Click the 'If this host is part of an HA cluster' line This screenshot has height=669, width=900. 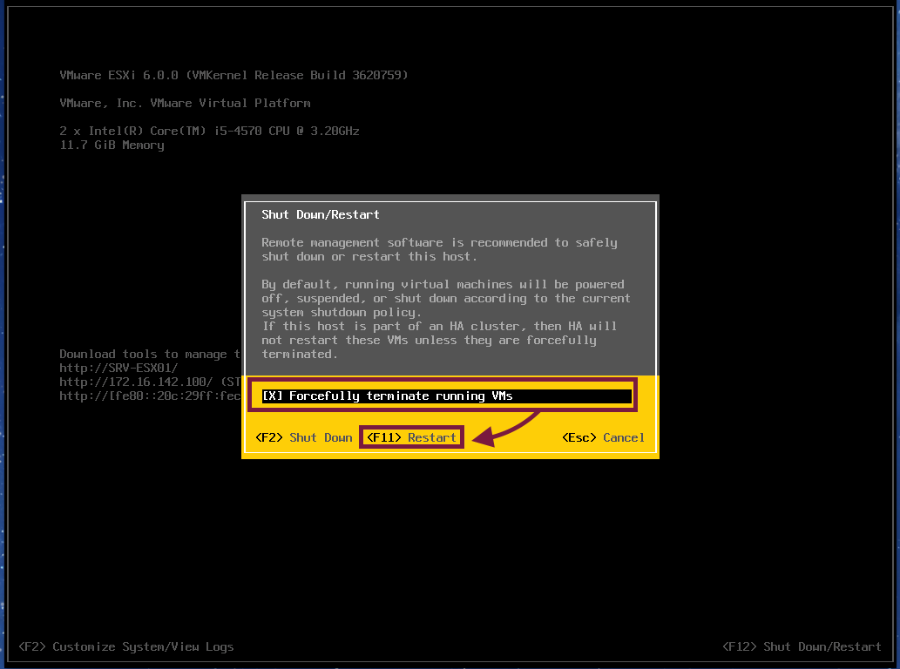click(439, 327)
